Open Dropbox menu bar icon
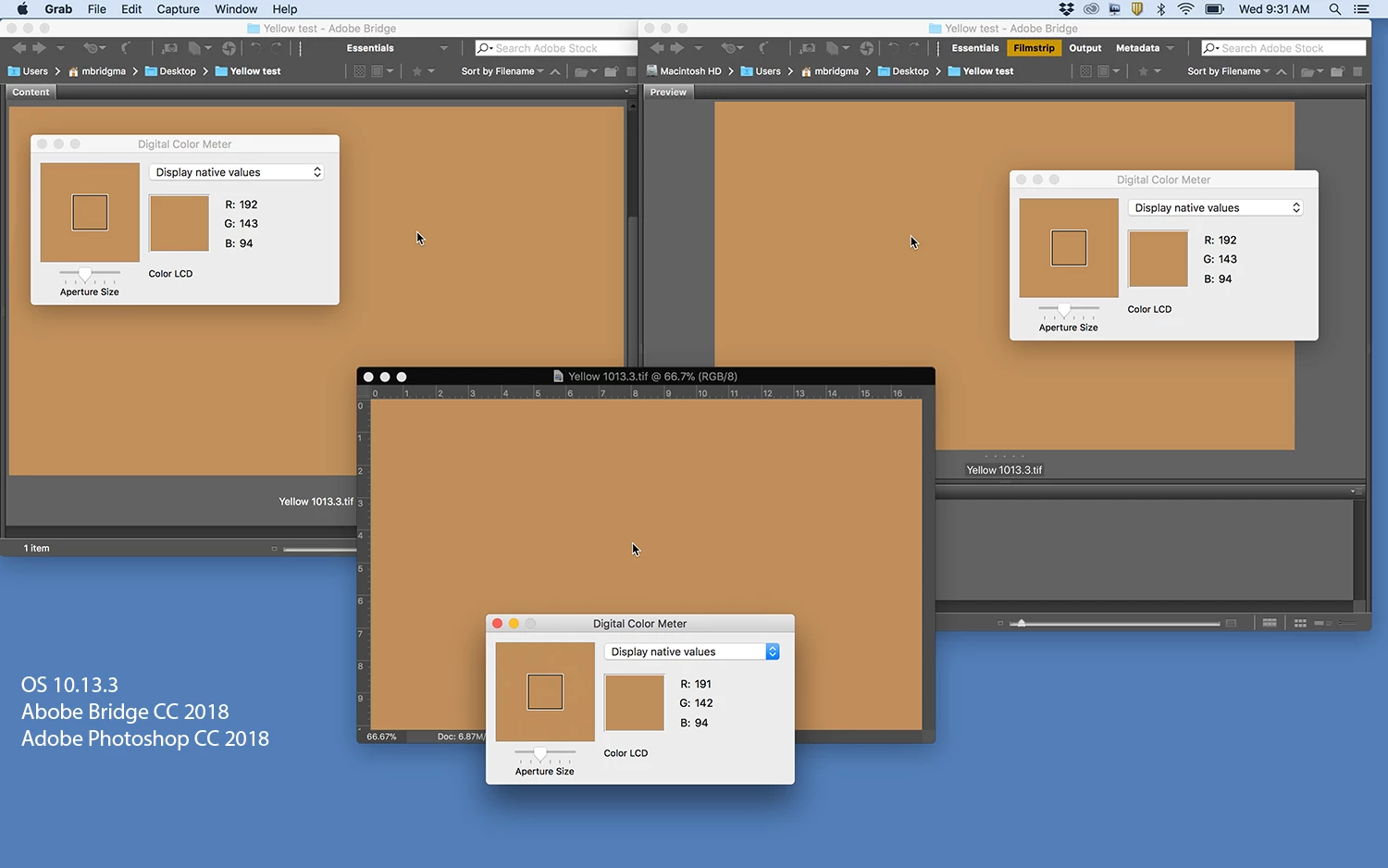 [1067, 9]
